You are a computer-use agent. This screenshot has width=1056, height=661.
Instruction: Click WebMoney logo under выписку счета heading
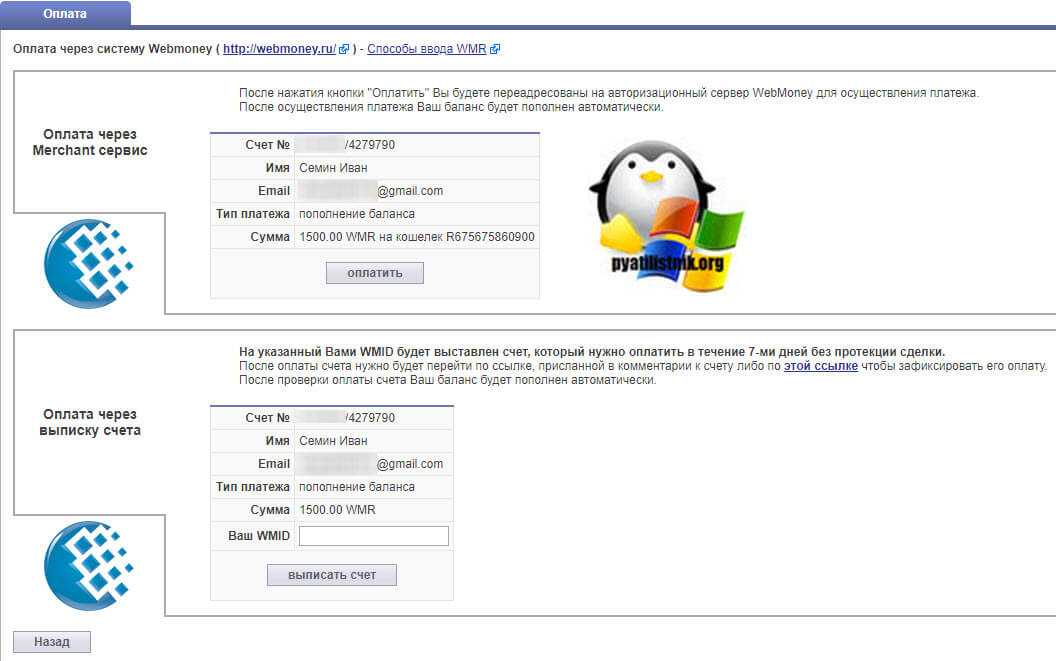pyautogui.click(x=88, y=566)
